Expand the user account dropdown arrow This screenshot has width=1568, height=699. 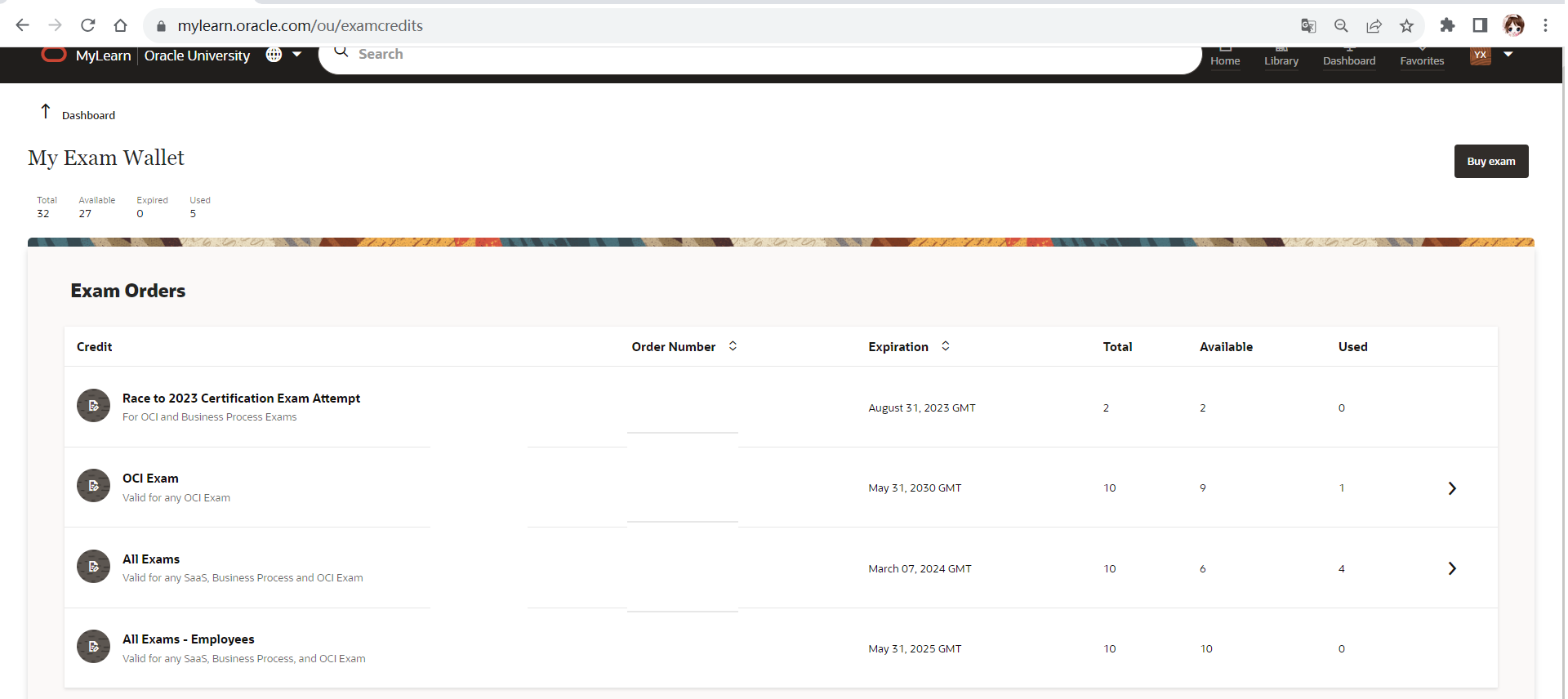pyautogui.click(x=1508, y=55)
